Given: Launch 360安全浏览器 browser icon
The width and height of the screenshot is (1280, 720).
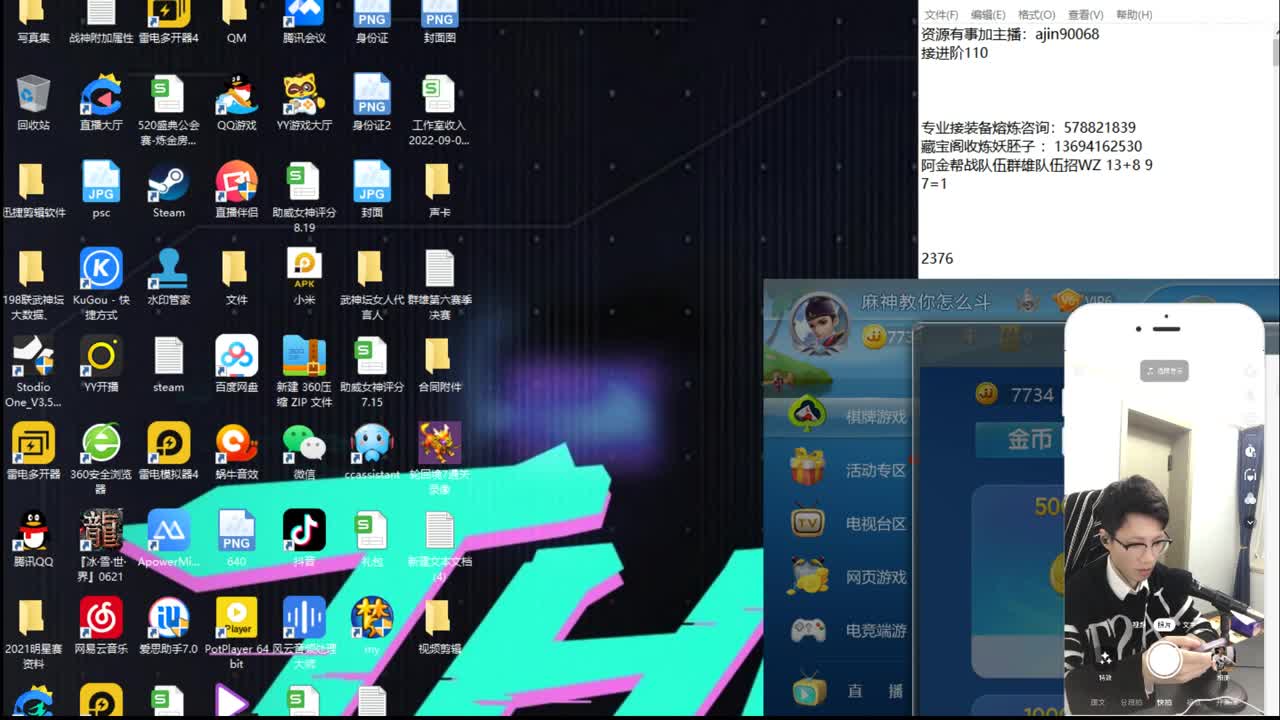Looking at the screenshot, I should tap(101, 458).
